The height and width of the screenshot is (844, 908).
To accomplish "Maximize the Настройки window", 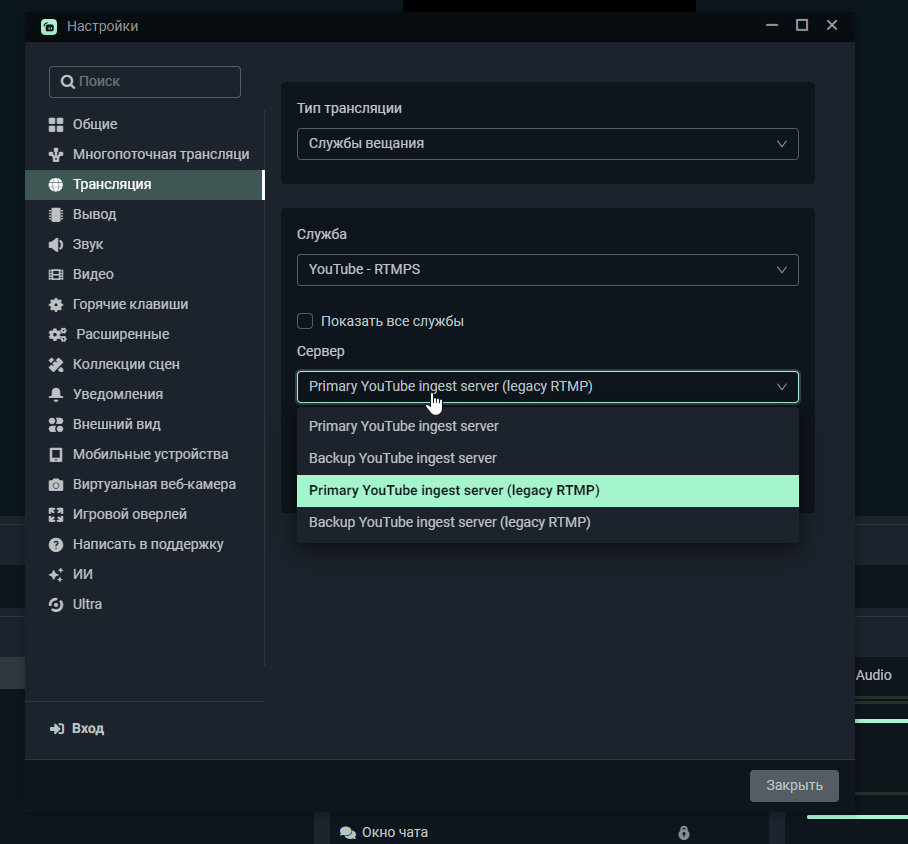I will point(802,25).
